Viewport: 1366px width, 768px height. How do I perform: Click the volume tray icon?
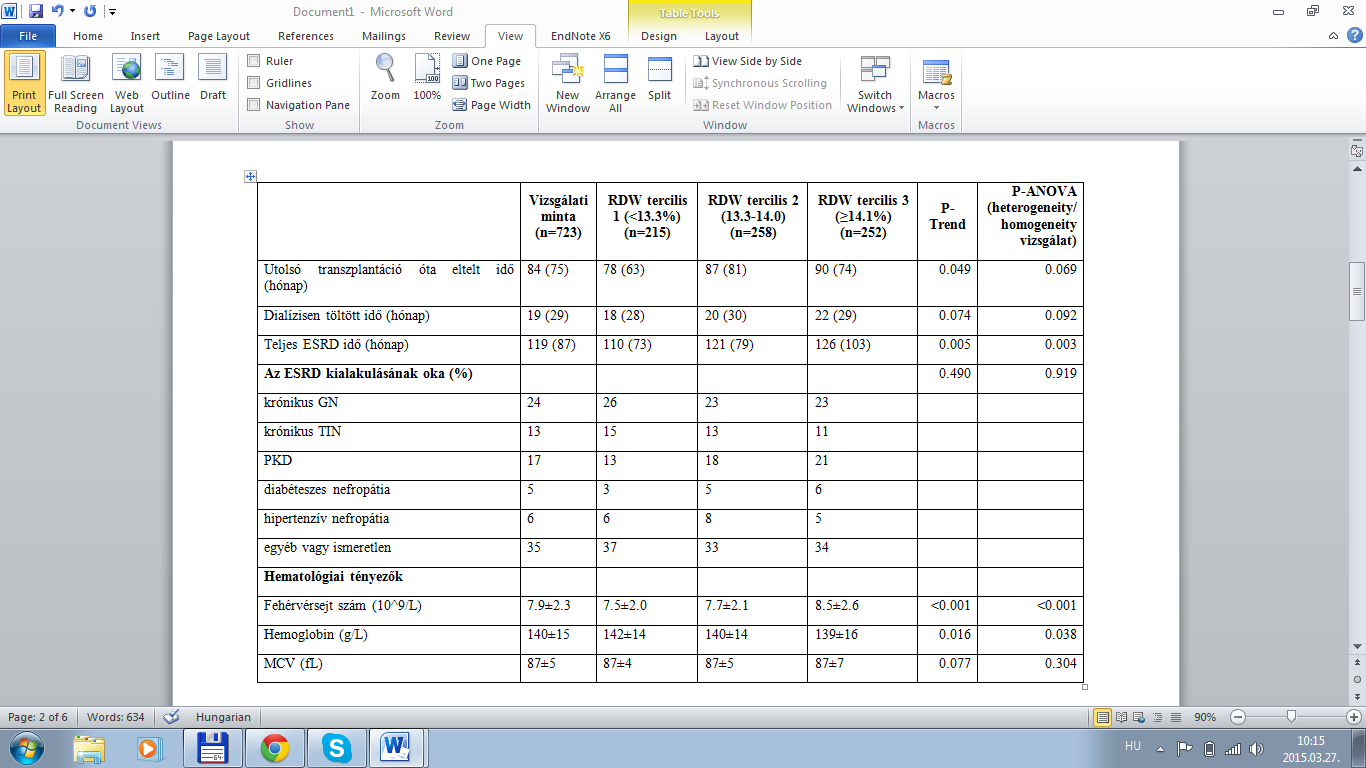(x=1257, y=748)
